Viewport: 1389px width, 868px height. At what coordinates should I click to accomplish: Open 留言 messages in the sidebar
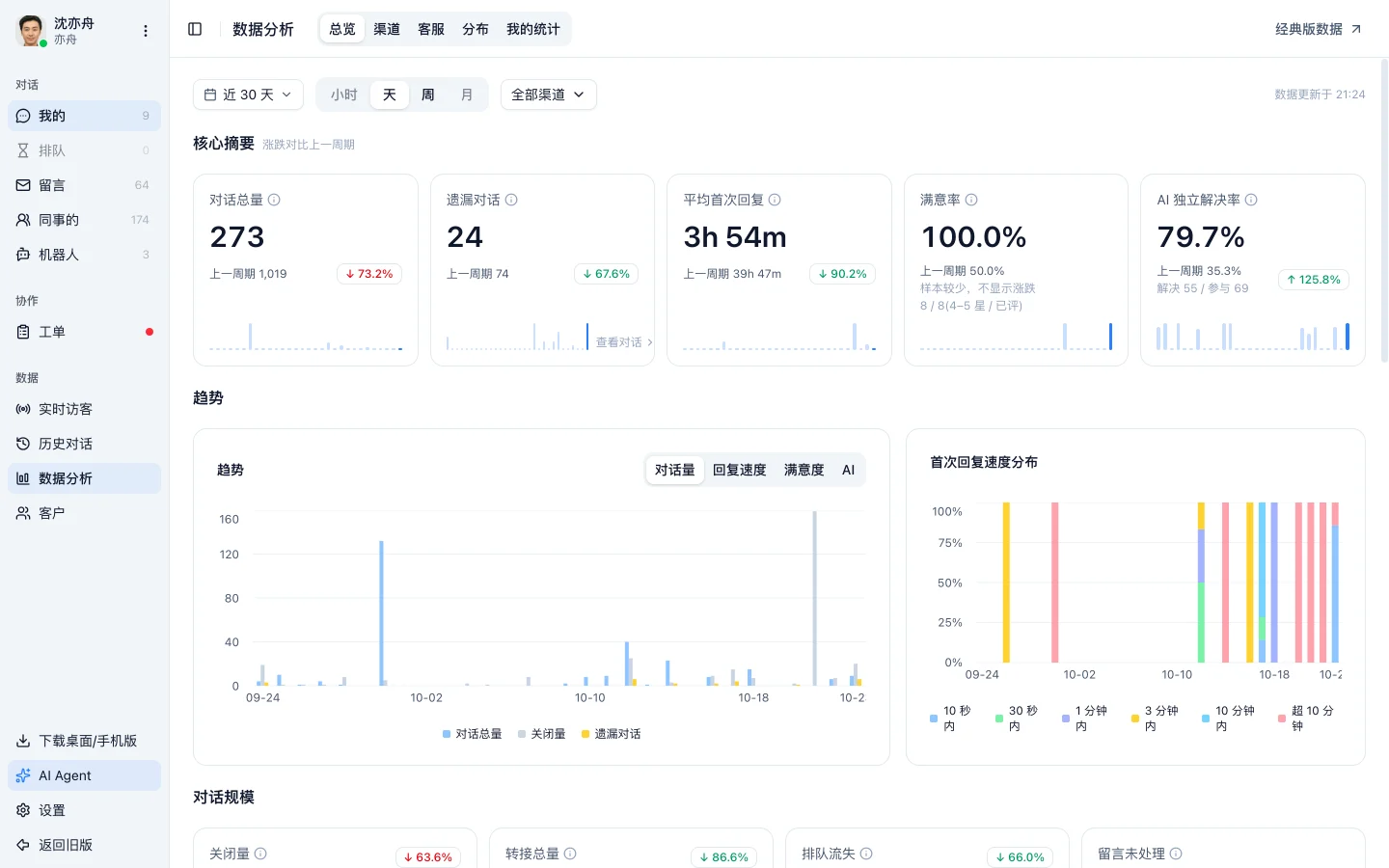point(84,185)
